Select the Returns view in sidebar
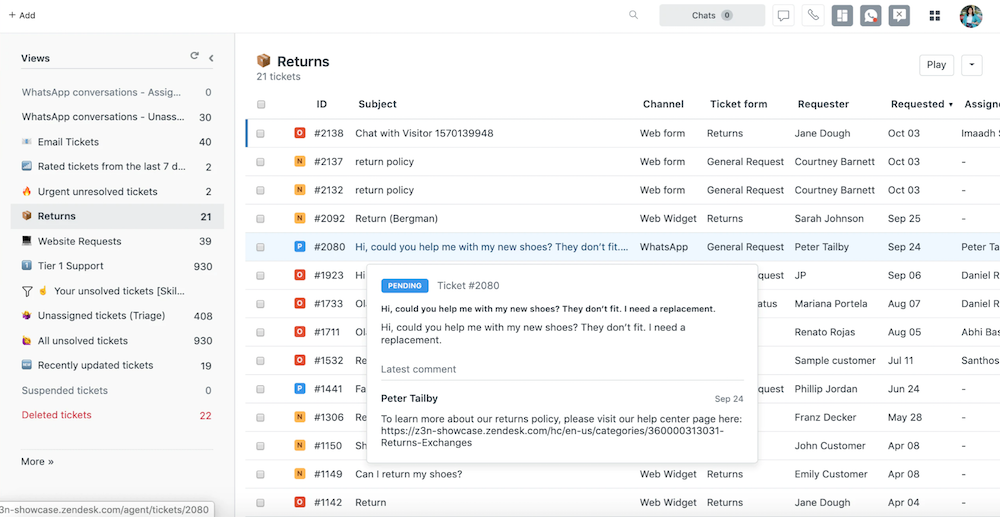The height and width of the screenshot is (517, 1000). [x=117, y=216]
